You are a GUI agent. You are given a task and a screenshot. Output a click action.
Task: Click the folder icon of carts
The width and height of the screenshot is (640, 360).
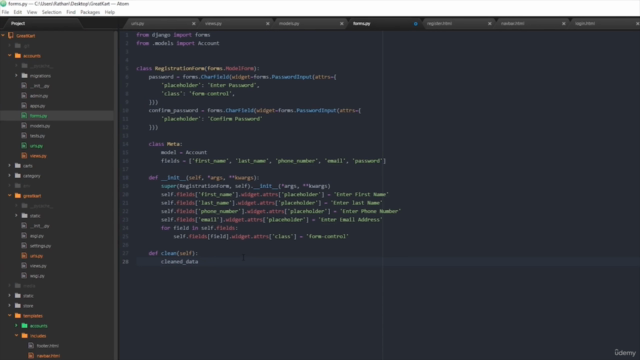[x=18, y=166]
